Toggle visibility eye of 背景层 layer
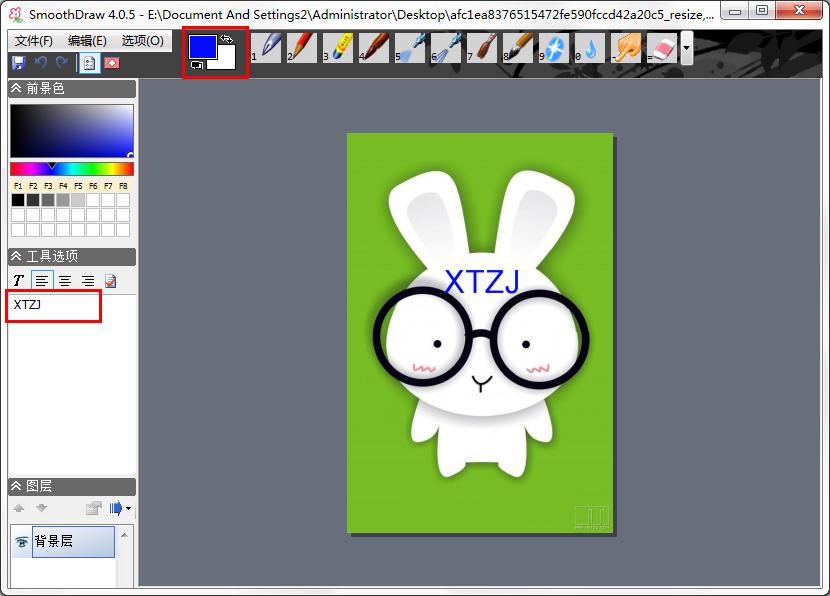The image size is (830, 596). tap(22, 542)
